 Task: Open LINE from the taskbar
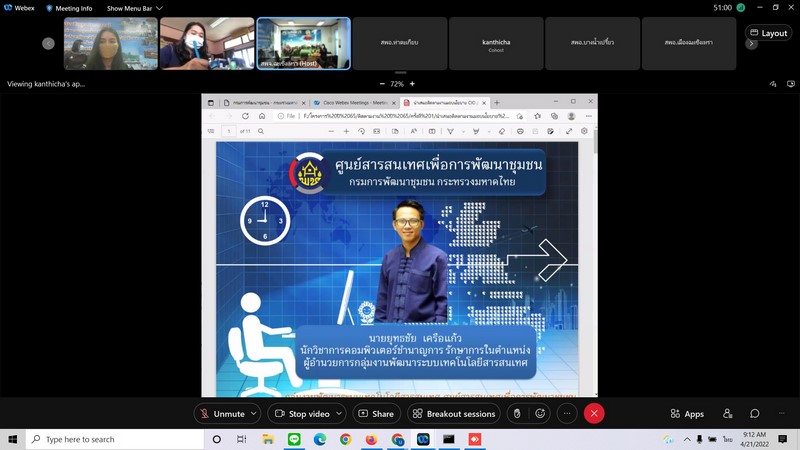(294, 439)
